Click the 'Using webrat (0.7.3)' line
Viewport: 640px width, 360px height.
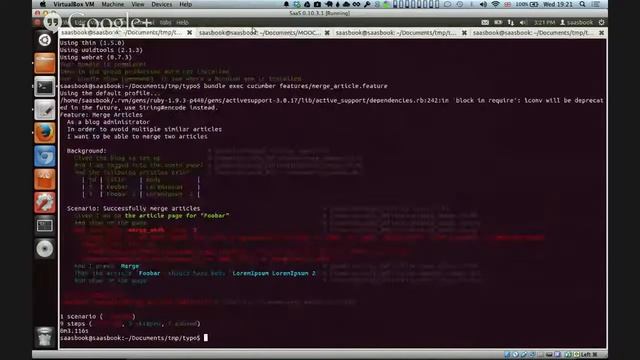coord(96,57)
